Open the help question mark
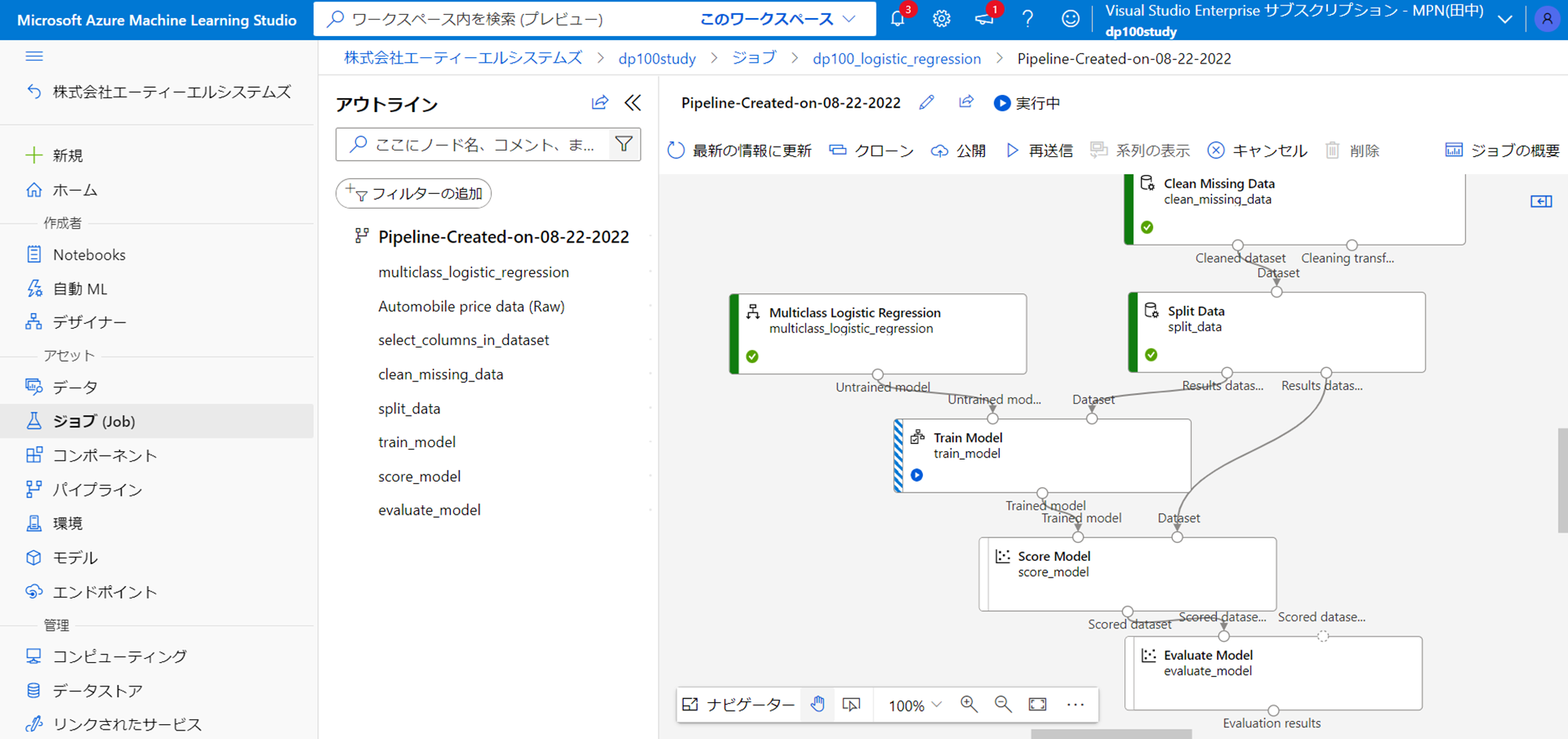Image resolution: width=1568 pixels, height=739 pixels. click(x=1028, y=19)
